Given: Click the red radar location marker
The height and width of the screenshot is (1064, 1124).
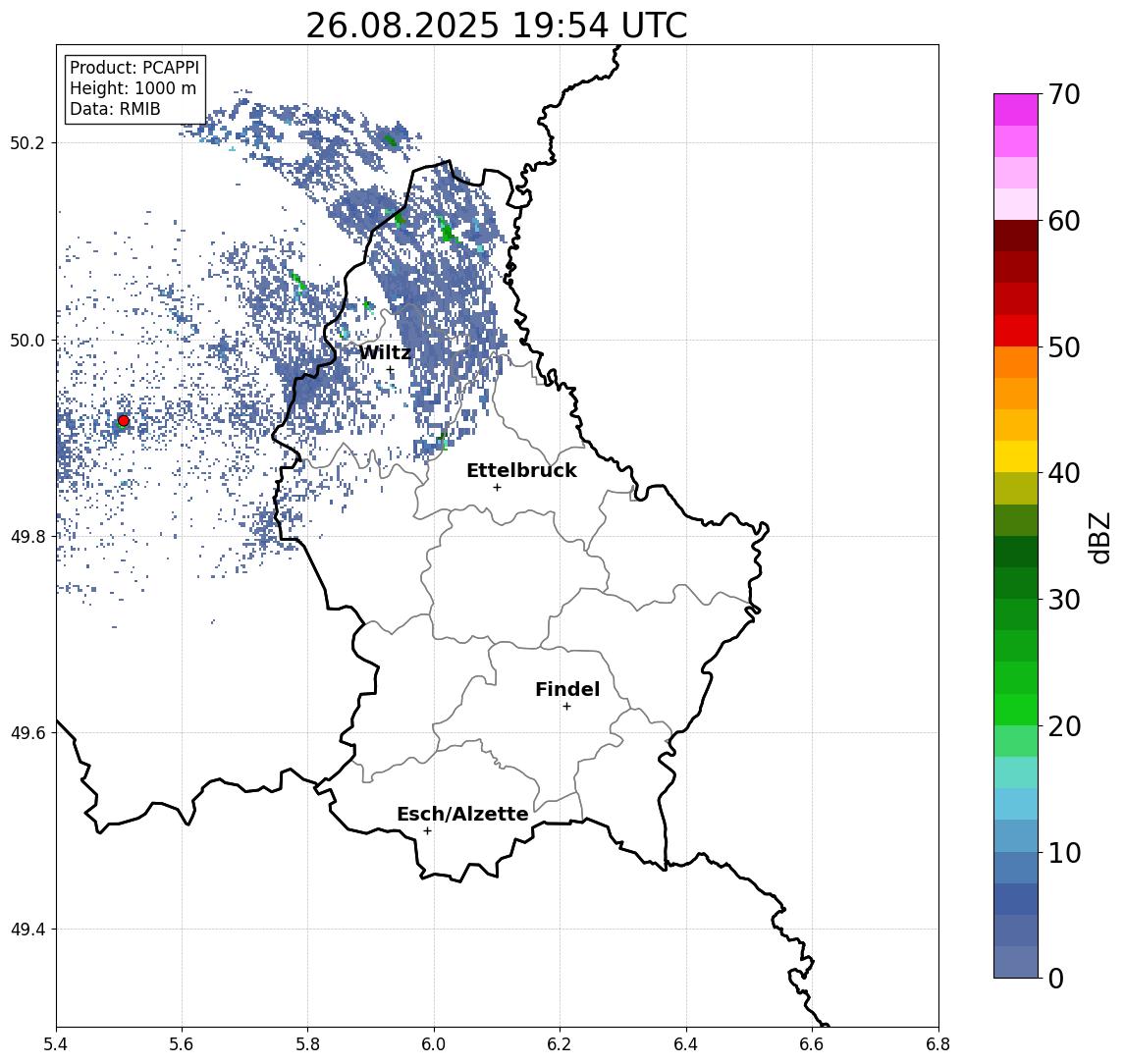Looking at the screenshot, I should point(124,421).
